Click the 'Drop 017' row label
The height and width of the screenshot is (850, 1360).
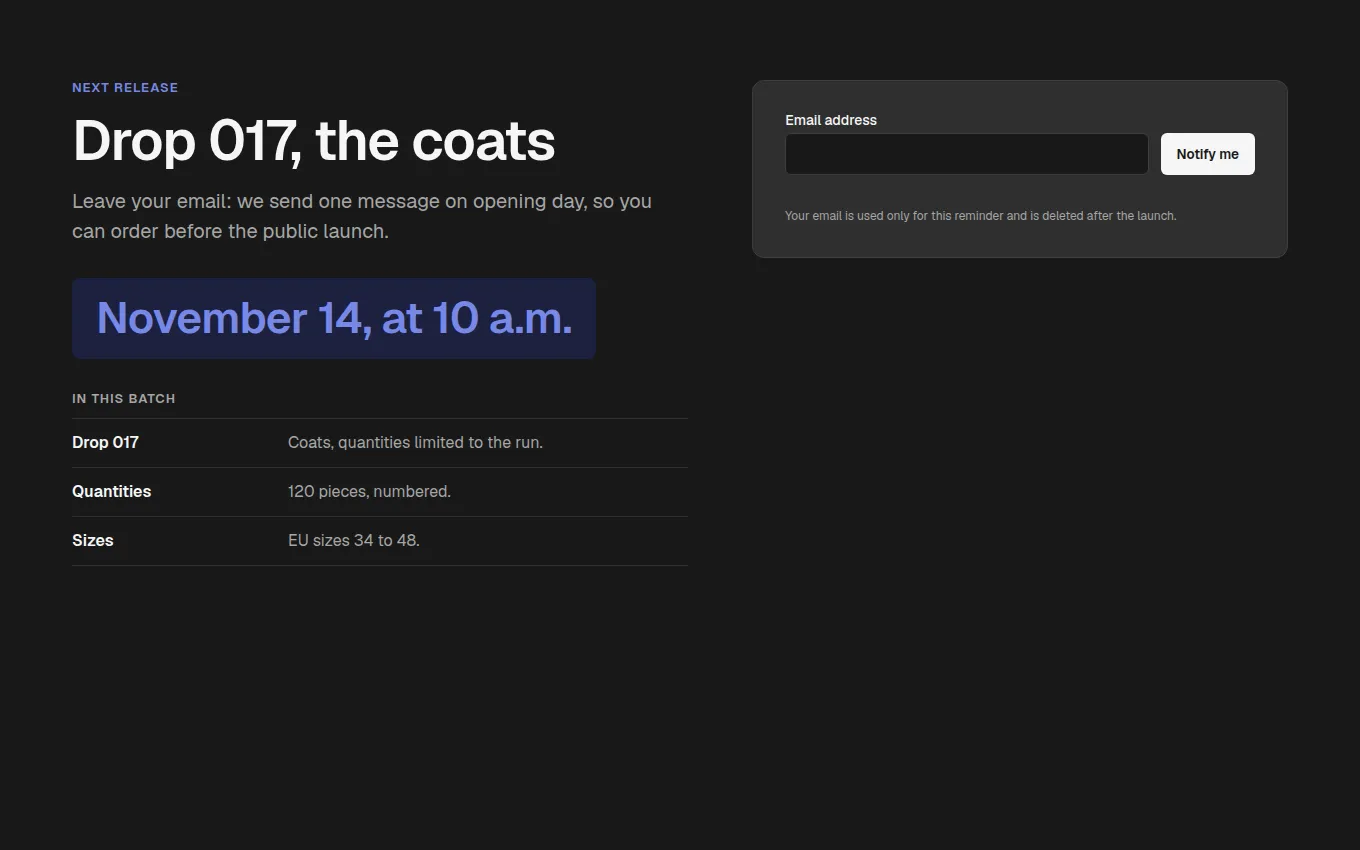[105, 442]
